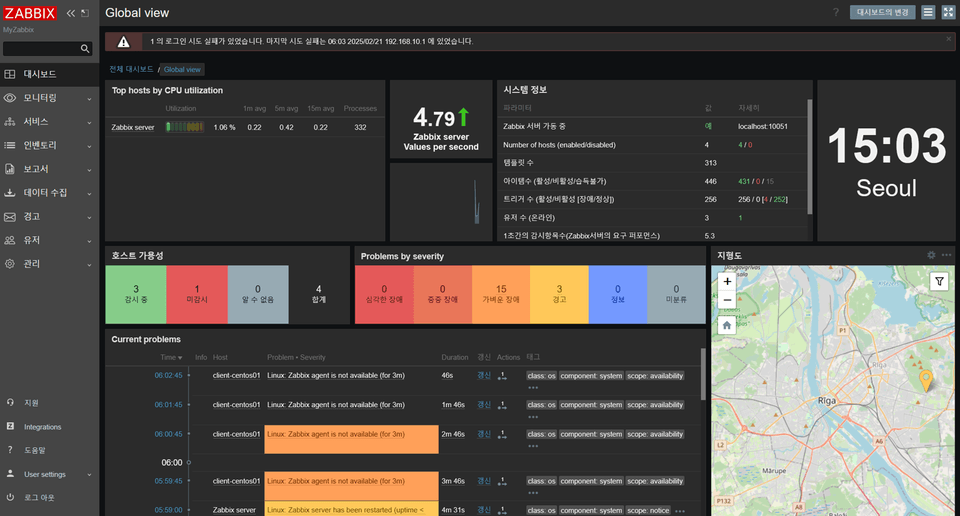
Task: Expand the 인벤토리 menu
Action: (x=50, y=145)
